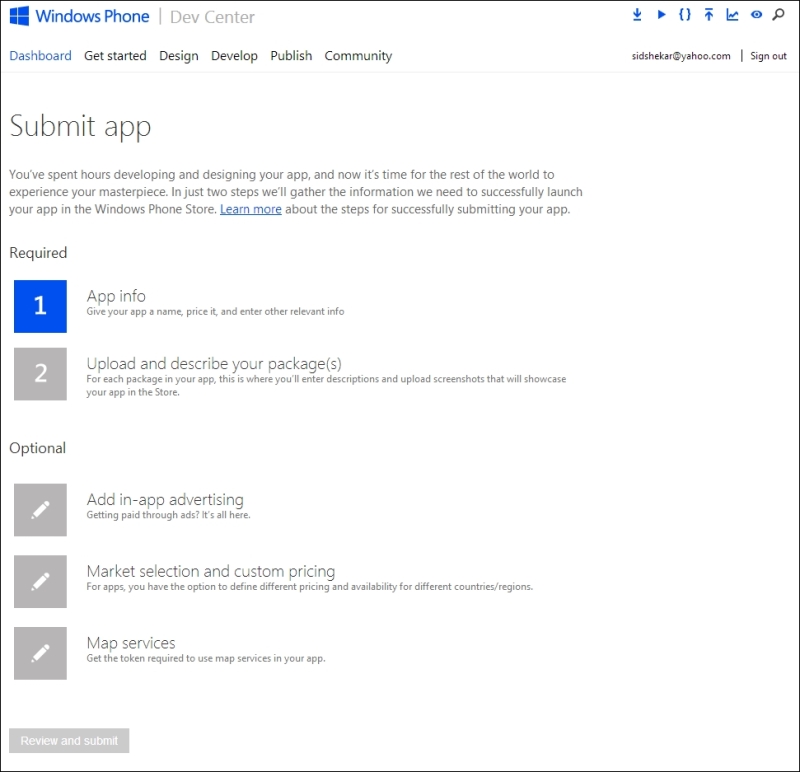Open Add in-app advertising title
This screenshot has width=800, height=772.
pos(165,500)
